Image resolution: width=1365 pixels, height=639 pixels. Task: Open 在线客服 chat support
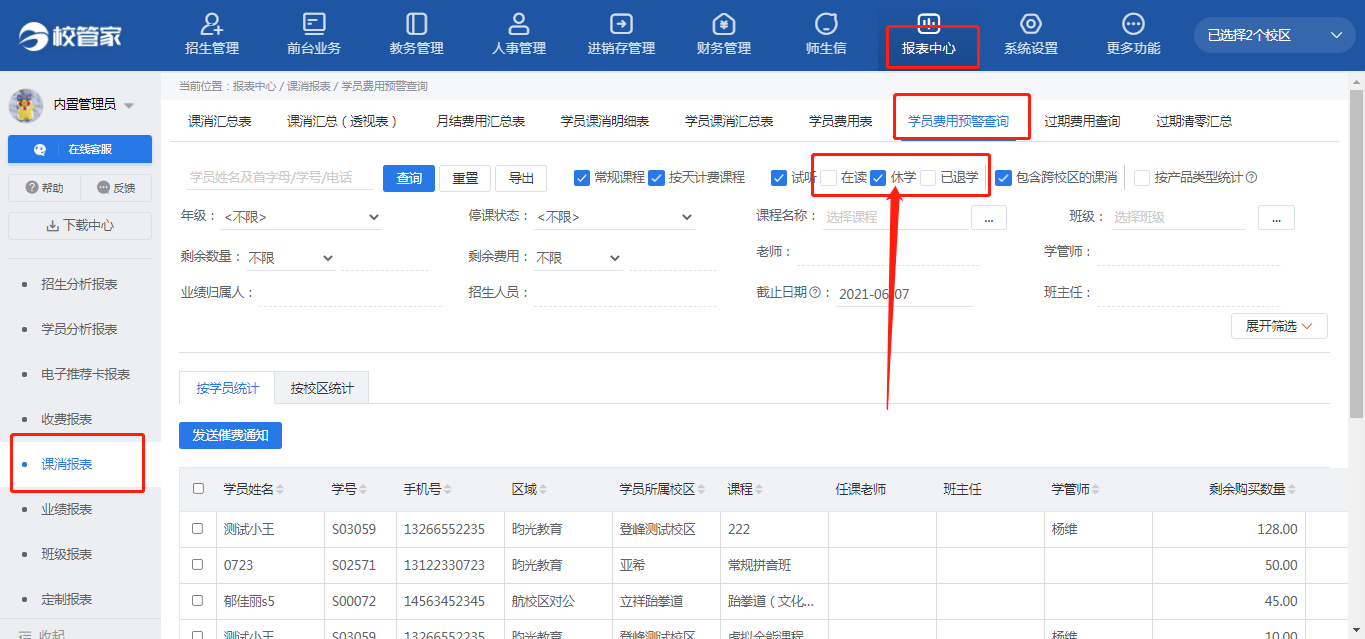tap(80, 149)
